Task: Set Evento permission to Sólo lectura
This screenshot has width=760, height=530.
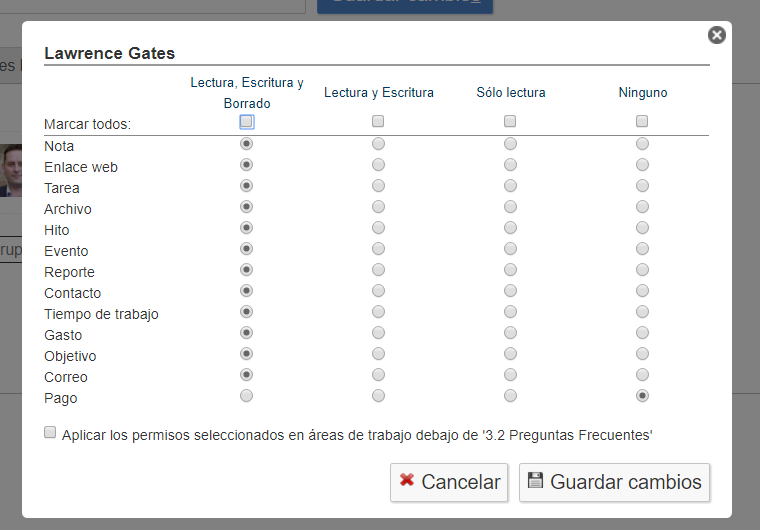Action: 510,249
